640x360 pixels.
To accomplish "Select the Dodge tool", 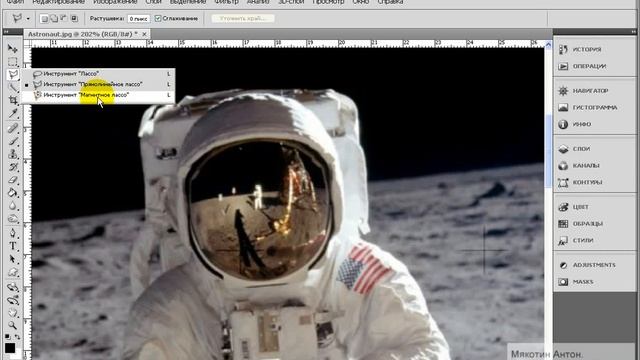I will point(13,219).
